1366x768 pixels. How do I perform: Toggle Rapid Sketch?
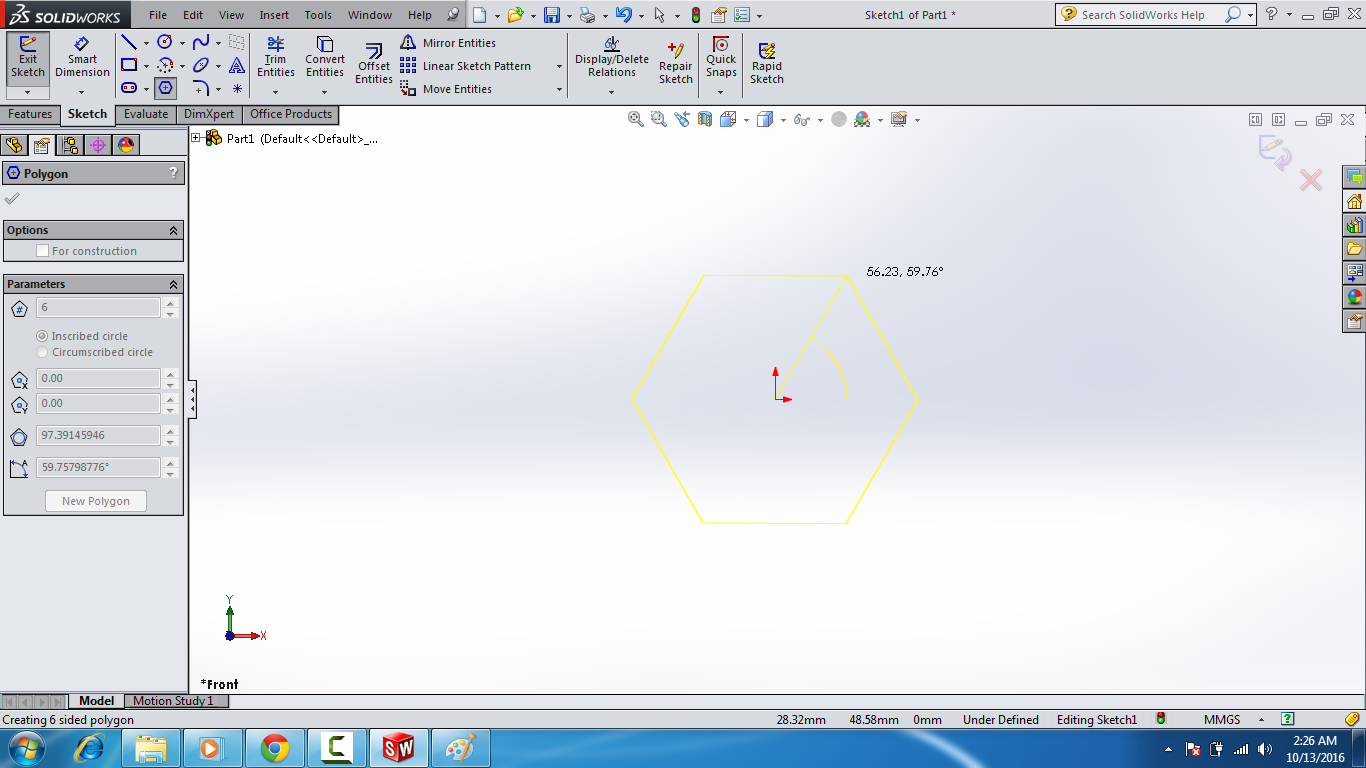(767, 64)
